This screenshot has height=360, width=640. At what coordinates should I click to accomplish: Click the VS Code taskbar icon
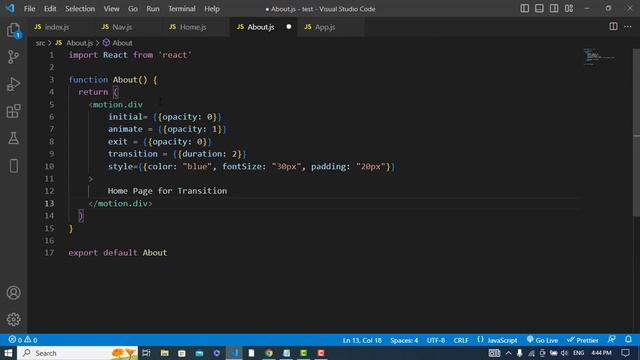[234, 353]
